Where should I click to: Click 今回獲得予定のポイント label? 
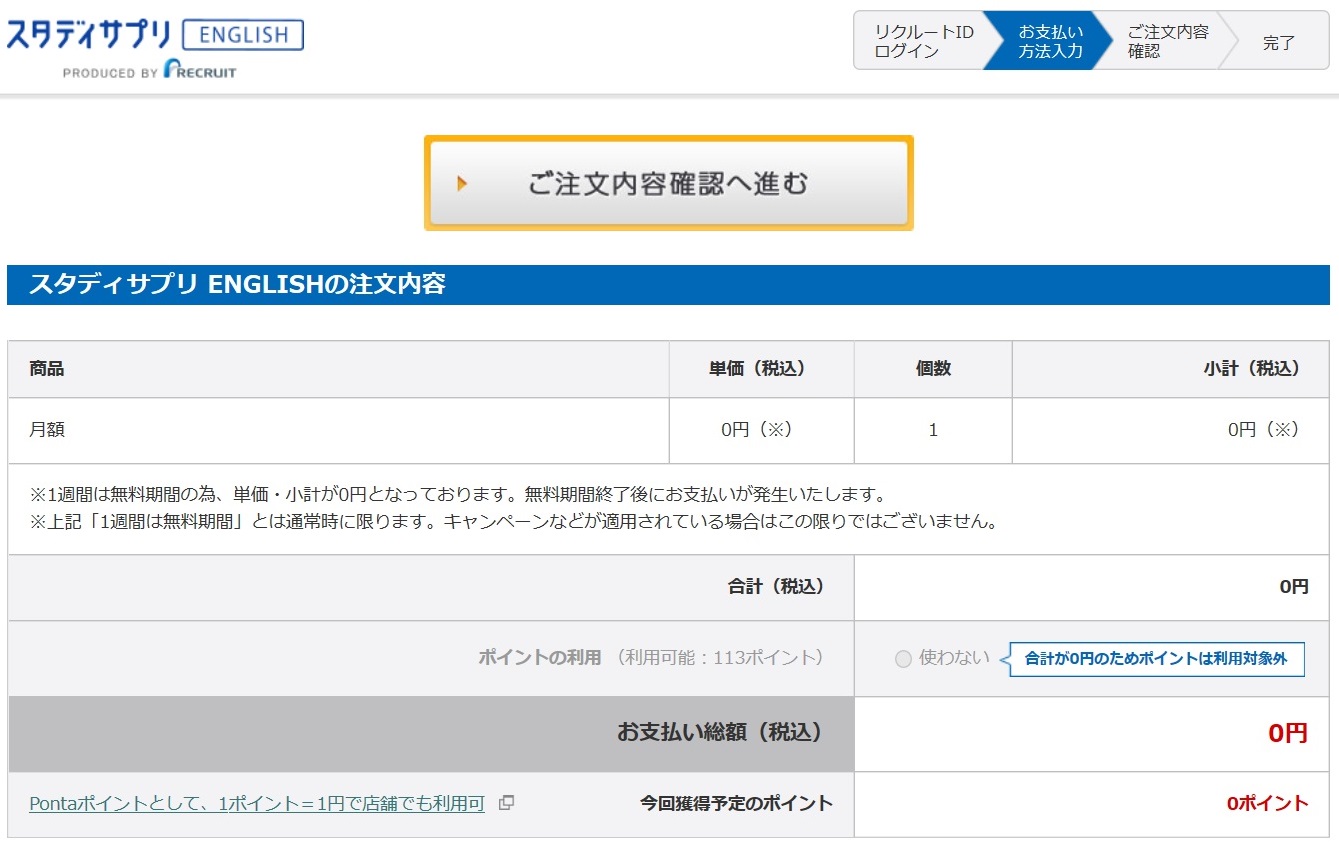point(736,803)
